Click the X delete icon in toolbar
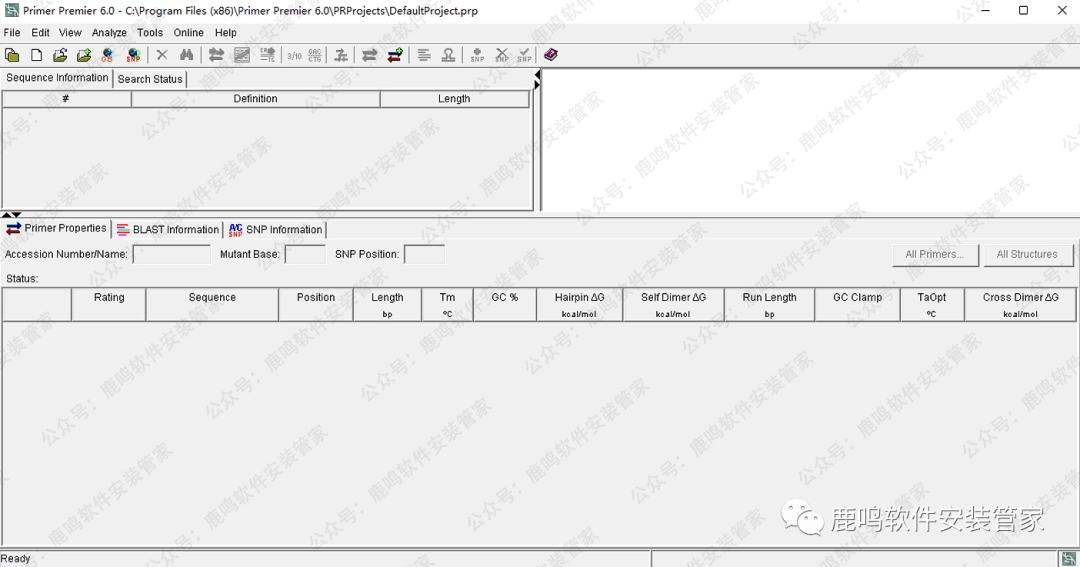This screenshot has width=1080, height=567. tap(162, 55)
